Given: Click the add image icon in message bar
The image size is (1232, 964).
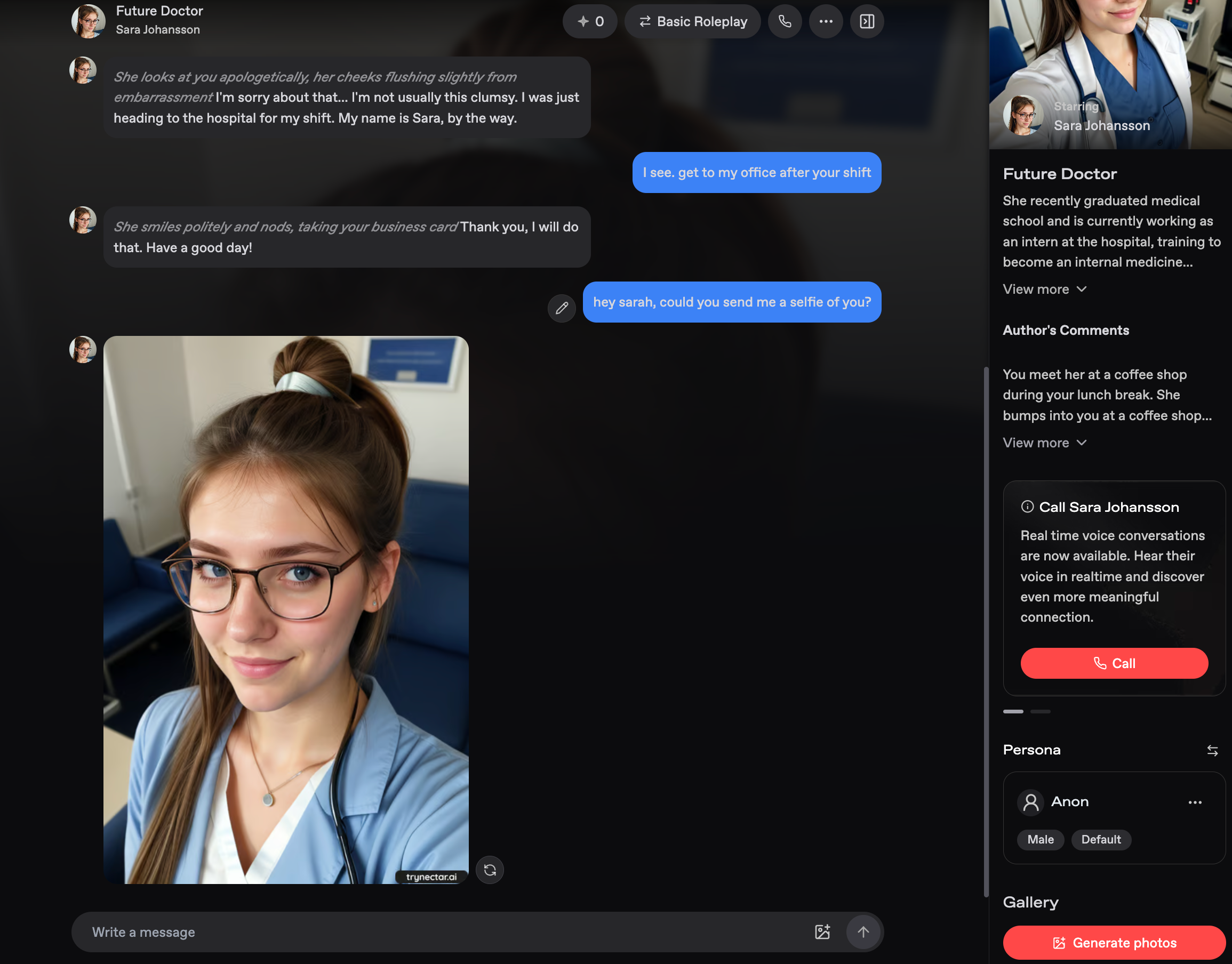Looking at the screenshot, I should pyautogui.click(x=822, y=932).
